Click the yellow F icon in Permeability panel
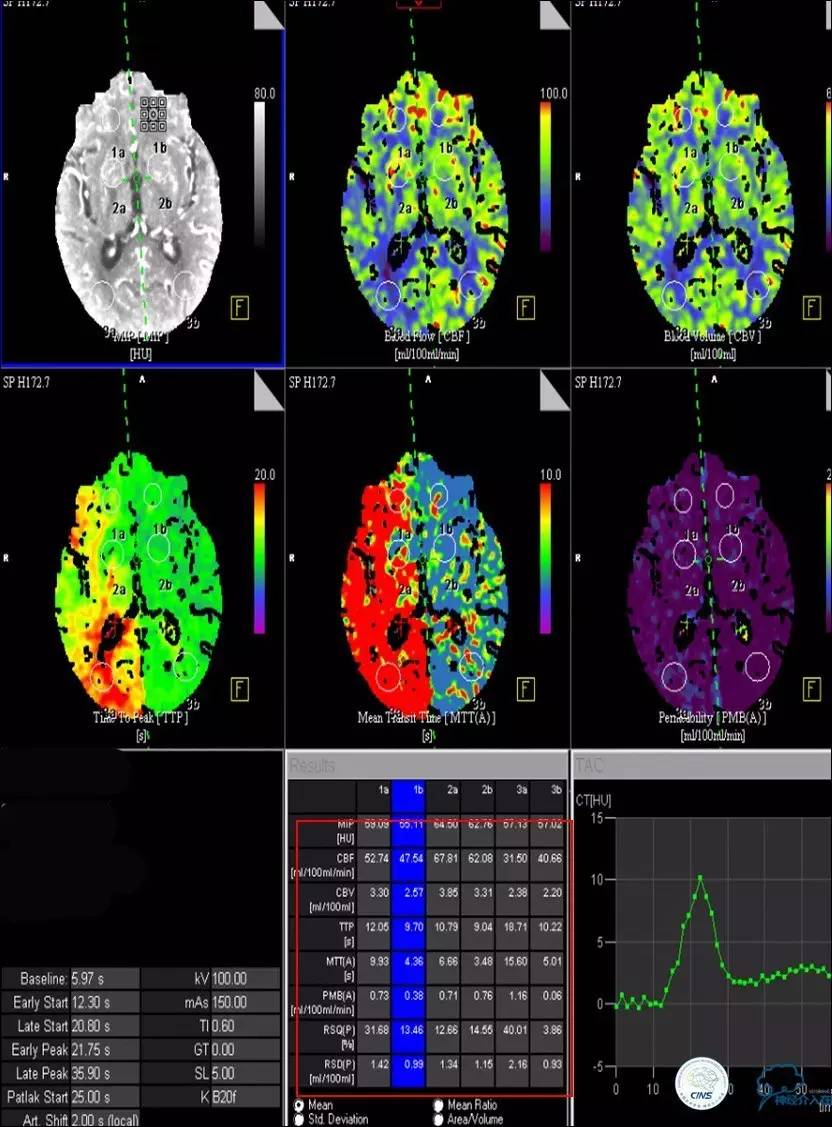Viewport: 832px width, 1127px height. (x=813, y=688)
